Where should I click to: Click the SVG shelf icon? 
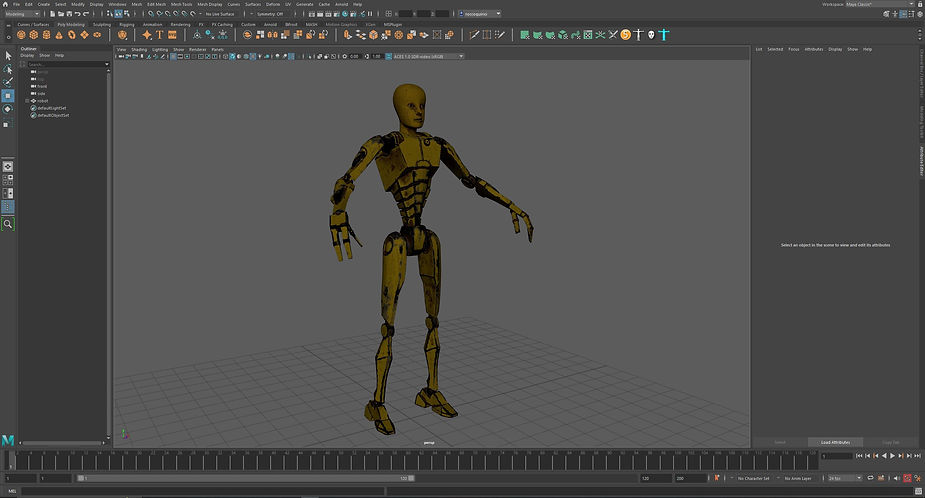tap(172, 35)
